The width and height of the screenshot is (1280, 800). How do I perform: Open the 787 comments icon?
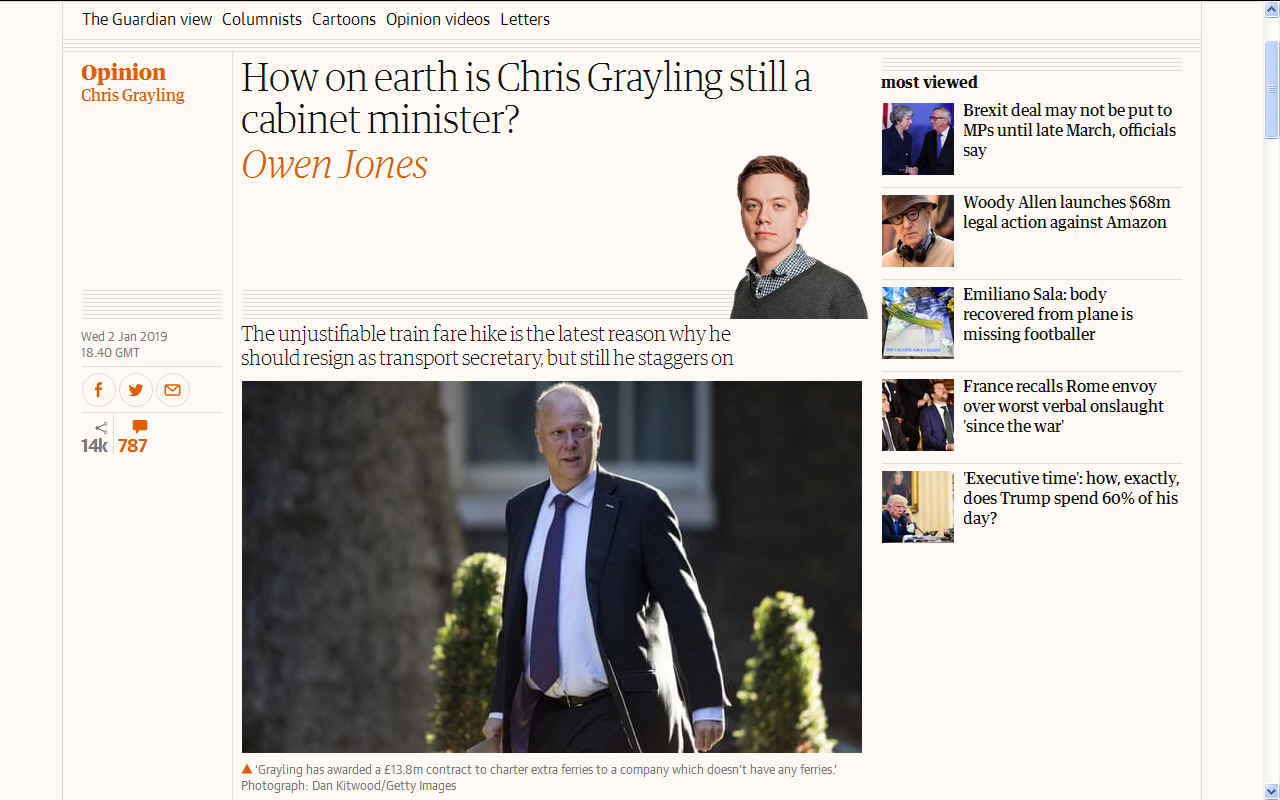coord(133,437)
